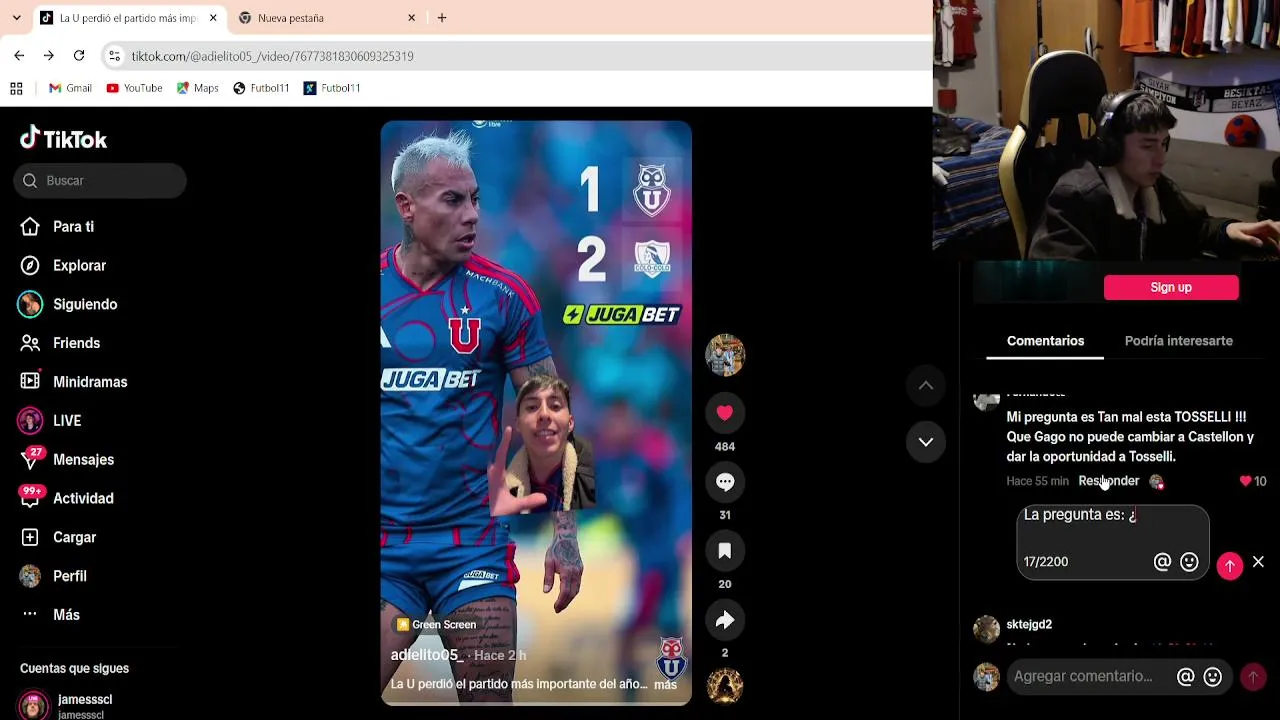Image resolution: width=1280 pixels, height=720 pixels.
Task: Click the video player thumbnail
Action: click(x=536, y=413)
